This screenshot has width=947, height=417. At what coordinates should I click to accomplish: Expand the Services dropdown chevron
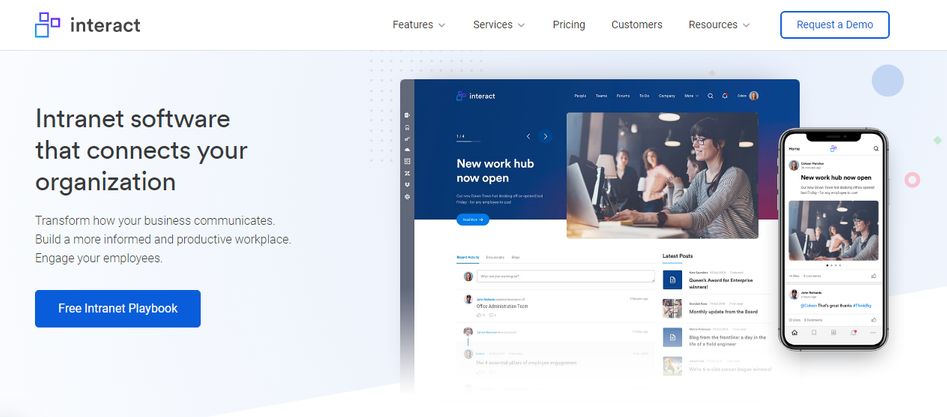click(x=521, y=25)
